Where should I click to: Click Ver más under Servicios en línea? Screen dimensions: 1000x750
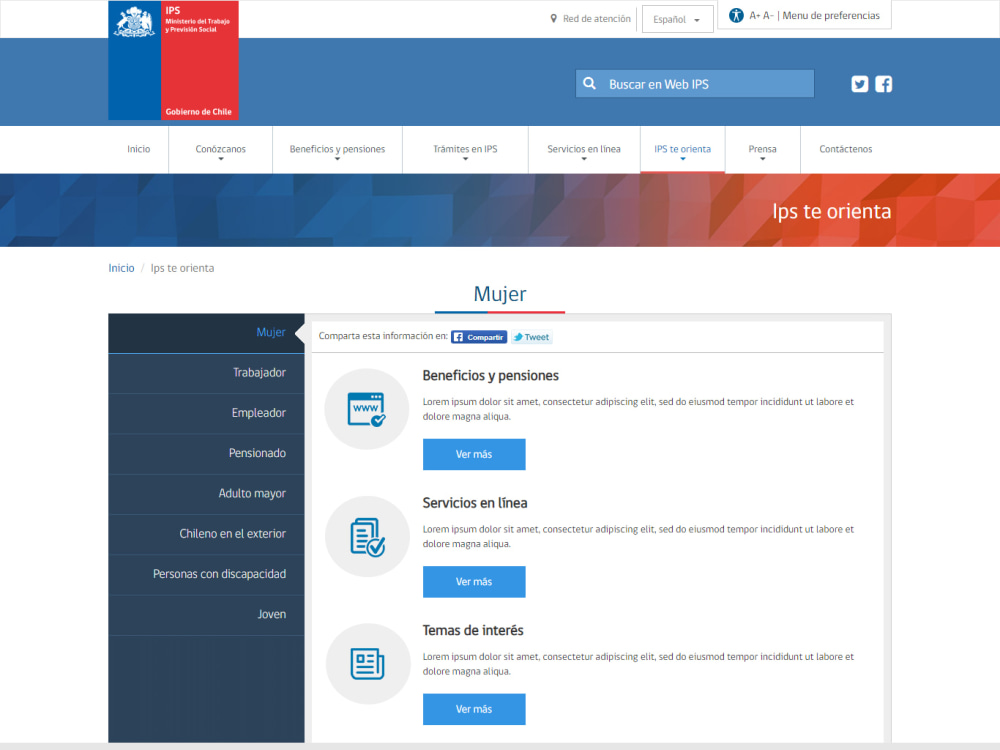tap(474, 582)
